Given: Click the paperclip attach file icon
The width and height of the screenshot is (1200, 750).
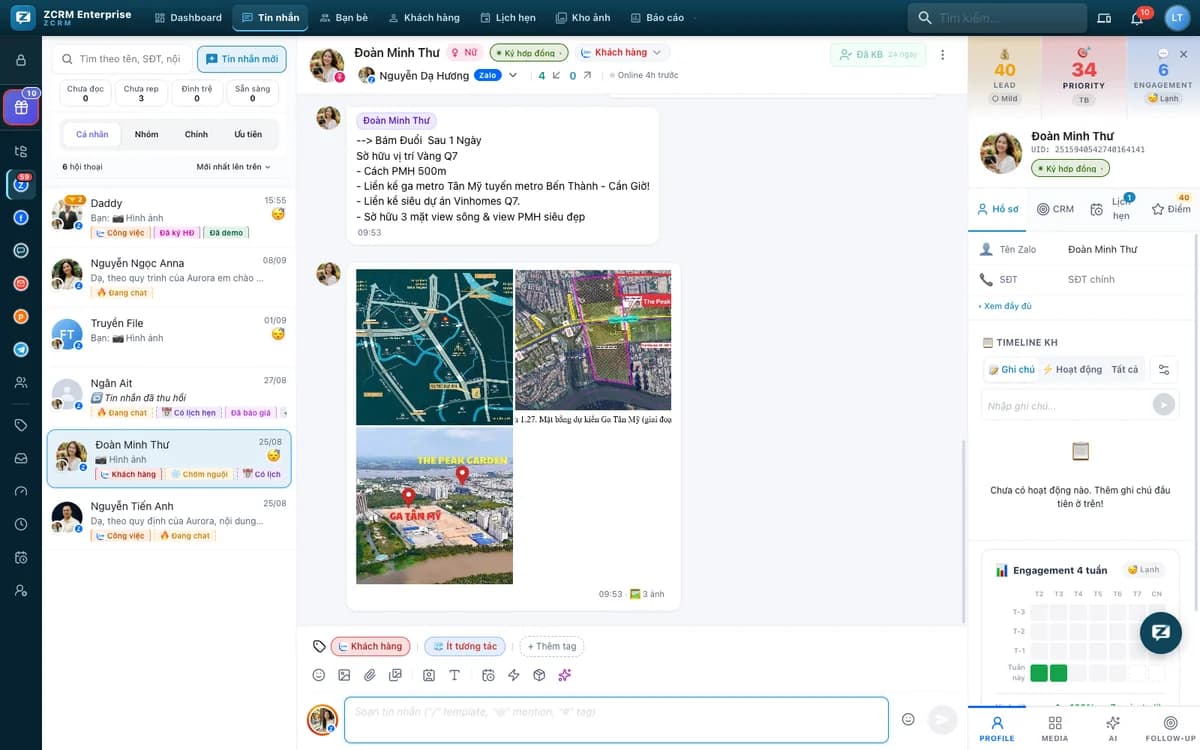Looking at the screenshot, I should 369,675.
